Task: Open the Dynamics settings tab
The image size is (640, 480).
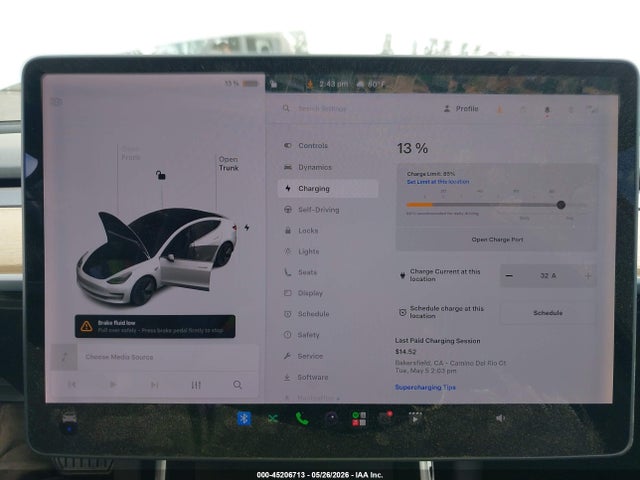Action: pyautogui.click(x=307, y=167)
